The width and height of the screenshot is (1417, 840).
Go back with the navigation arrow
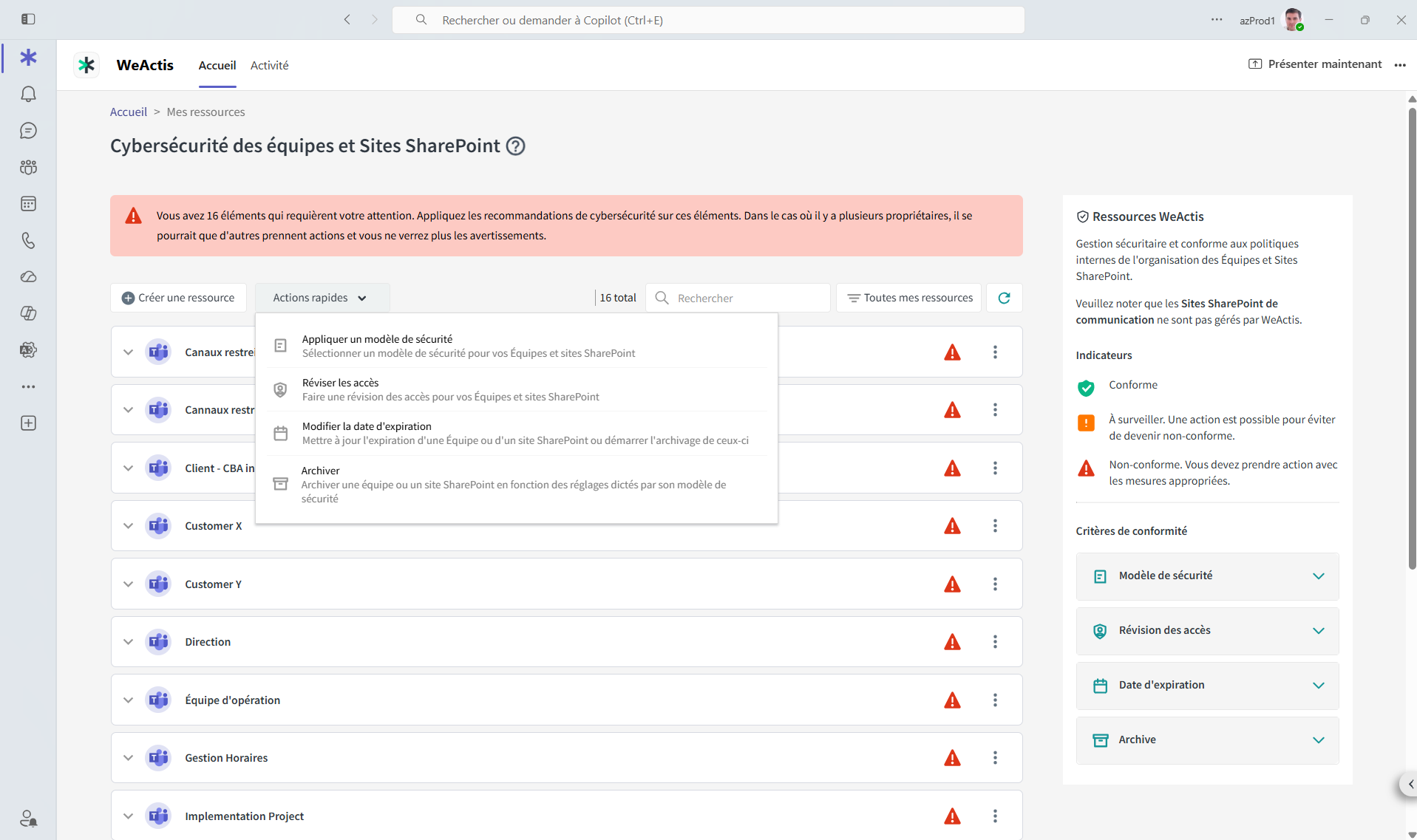[347, 20]
